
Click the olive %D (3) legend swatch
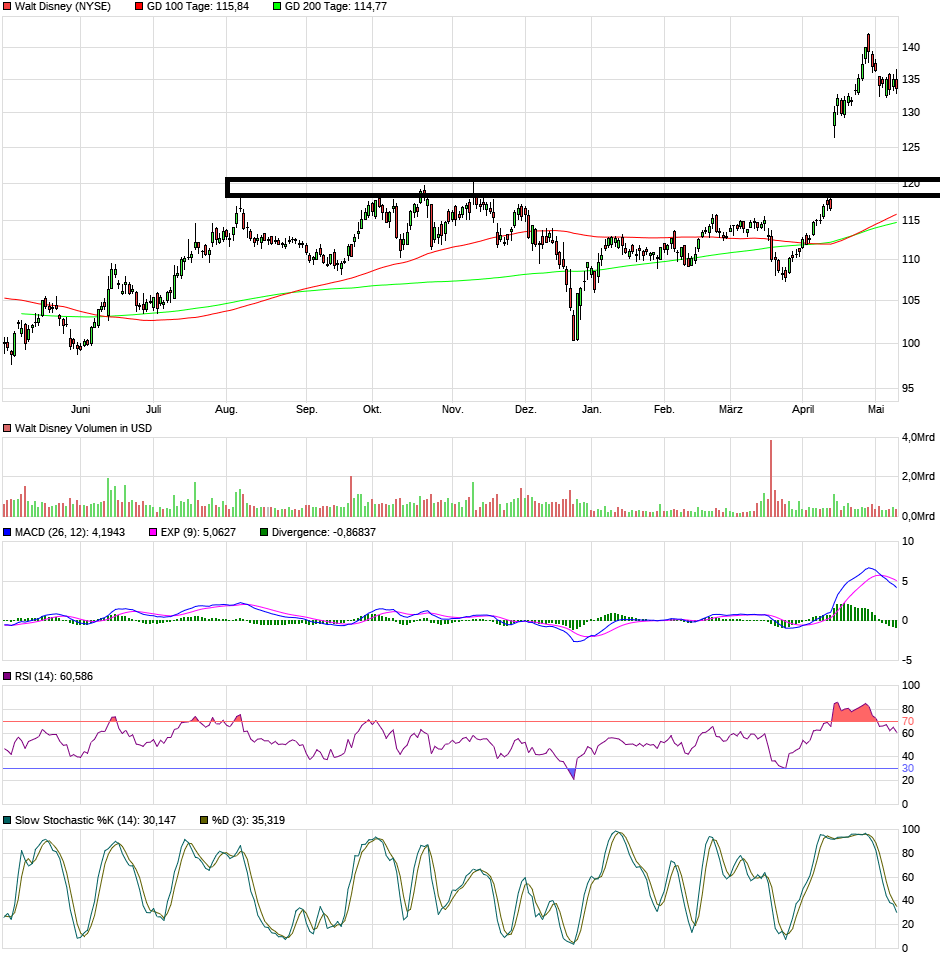pyautogui.click(x=205, y=820)
